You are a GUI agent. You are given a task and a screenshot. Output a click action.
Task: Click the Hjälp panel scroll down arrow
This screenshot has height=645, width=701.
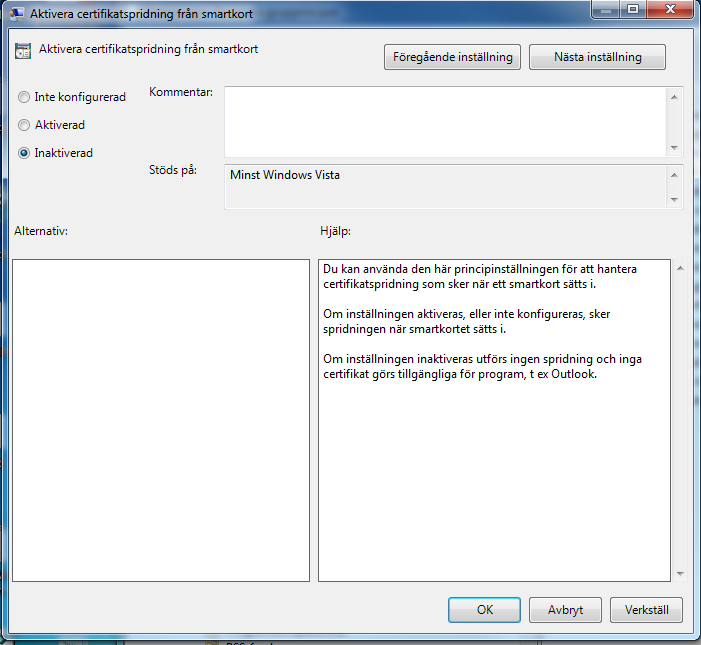(x=680, y=573)
